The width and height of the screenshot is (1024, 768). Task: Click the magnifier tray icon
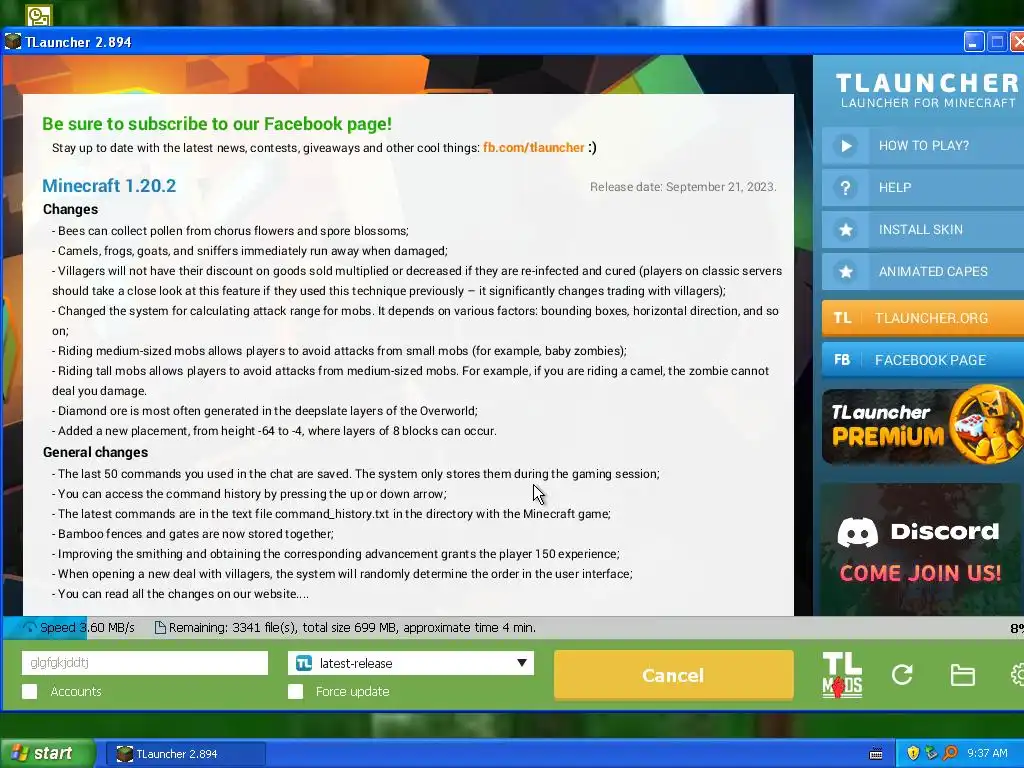[x=950, y=753]
